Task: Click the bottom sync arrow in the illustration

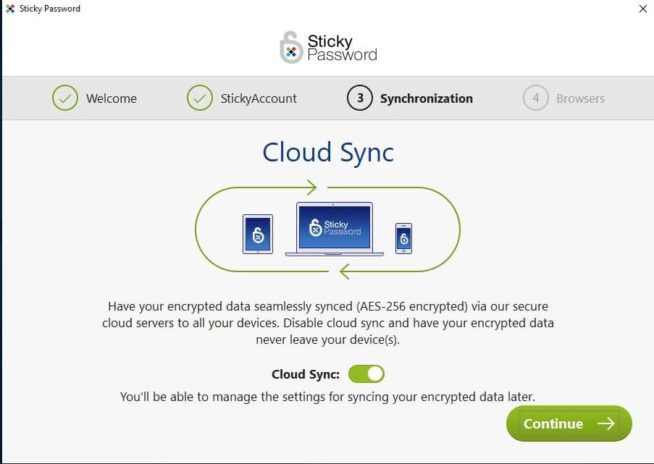Action: 346,271
